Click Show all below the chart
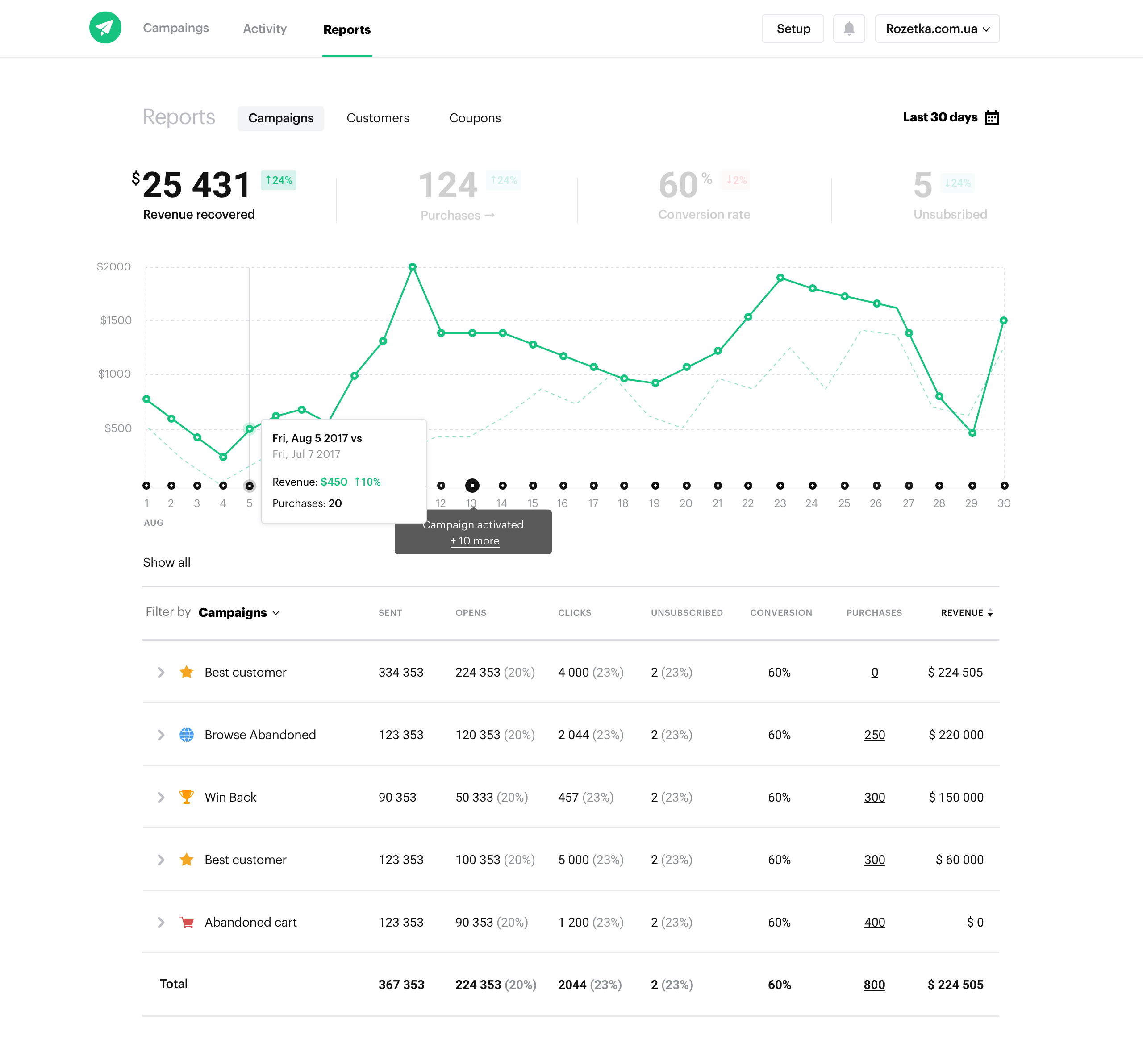The height and width of the screenshot is (1064, 1143). pos(167,562)
